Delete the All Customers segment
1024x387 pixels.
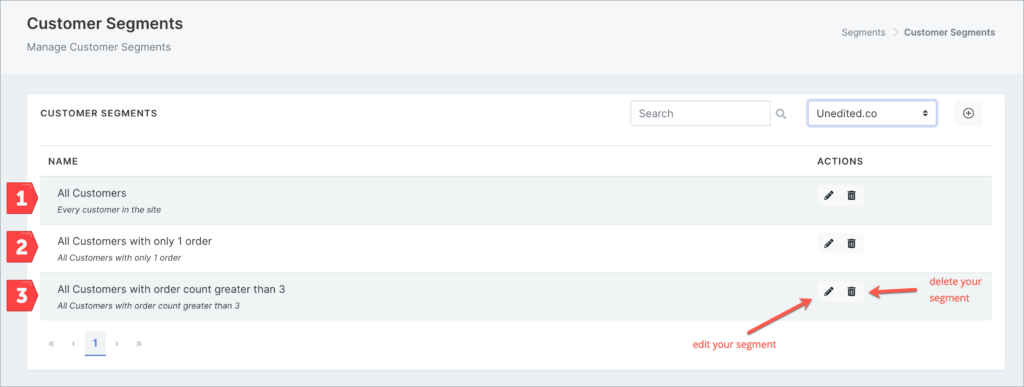point(852,195)
